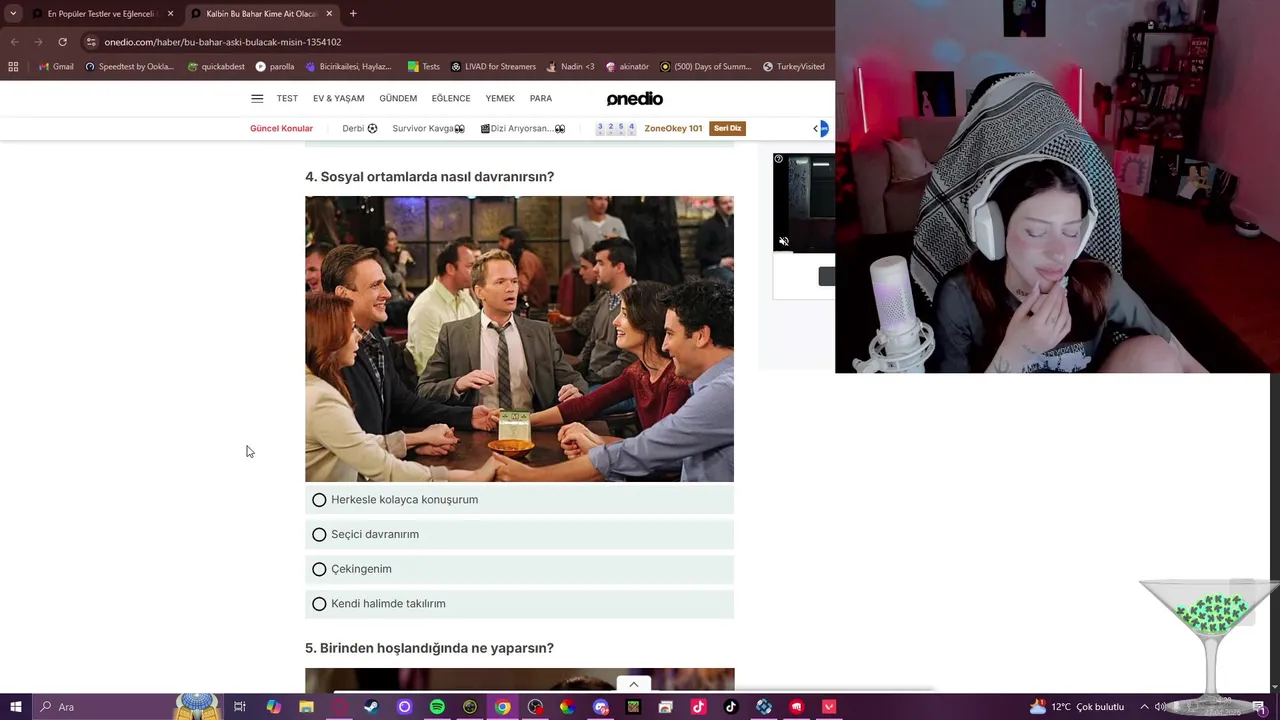The width and height of the screenshot is (1280, 720).
Task: Close the En Popüler Testler tab
Action: [x=170, y=14]
